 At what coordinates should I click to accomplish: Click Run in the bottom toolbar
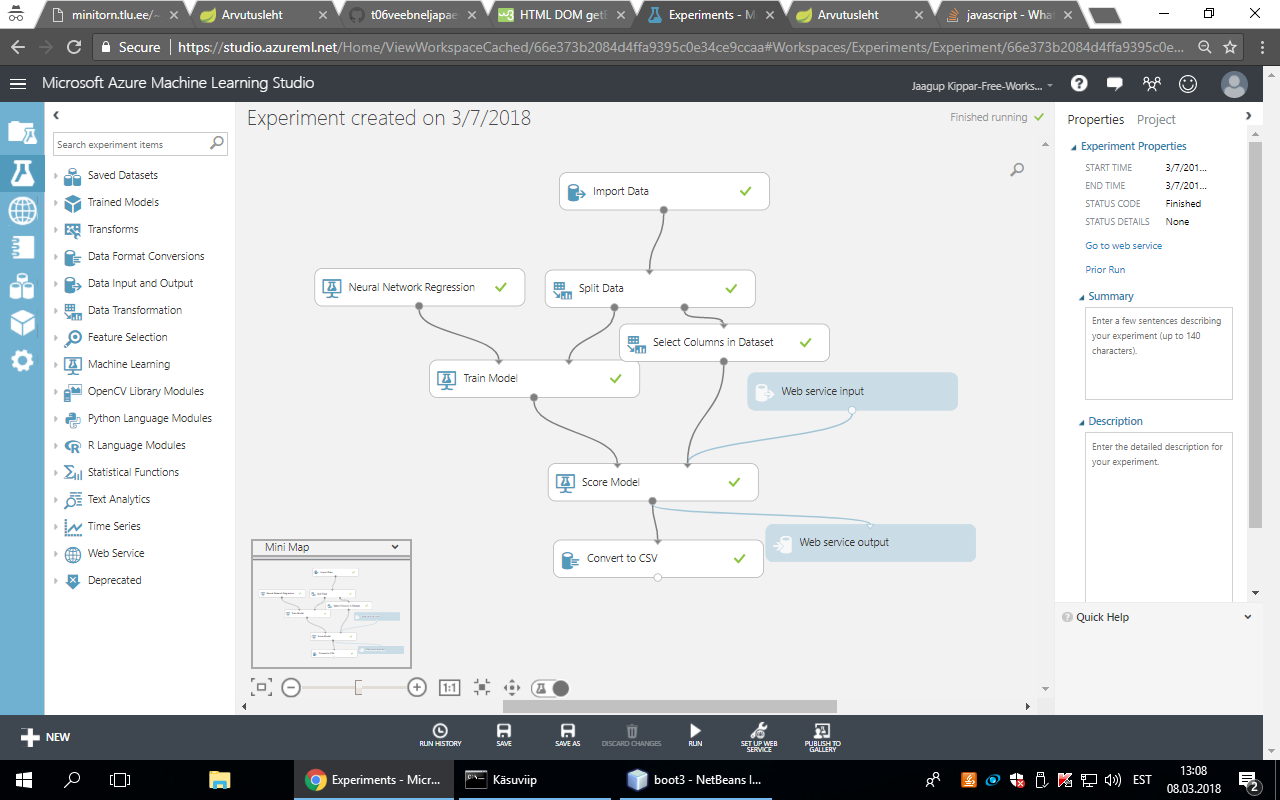coord(695,736)
